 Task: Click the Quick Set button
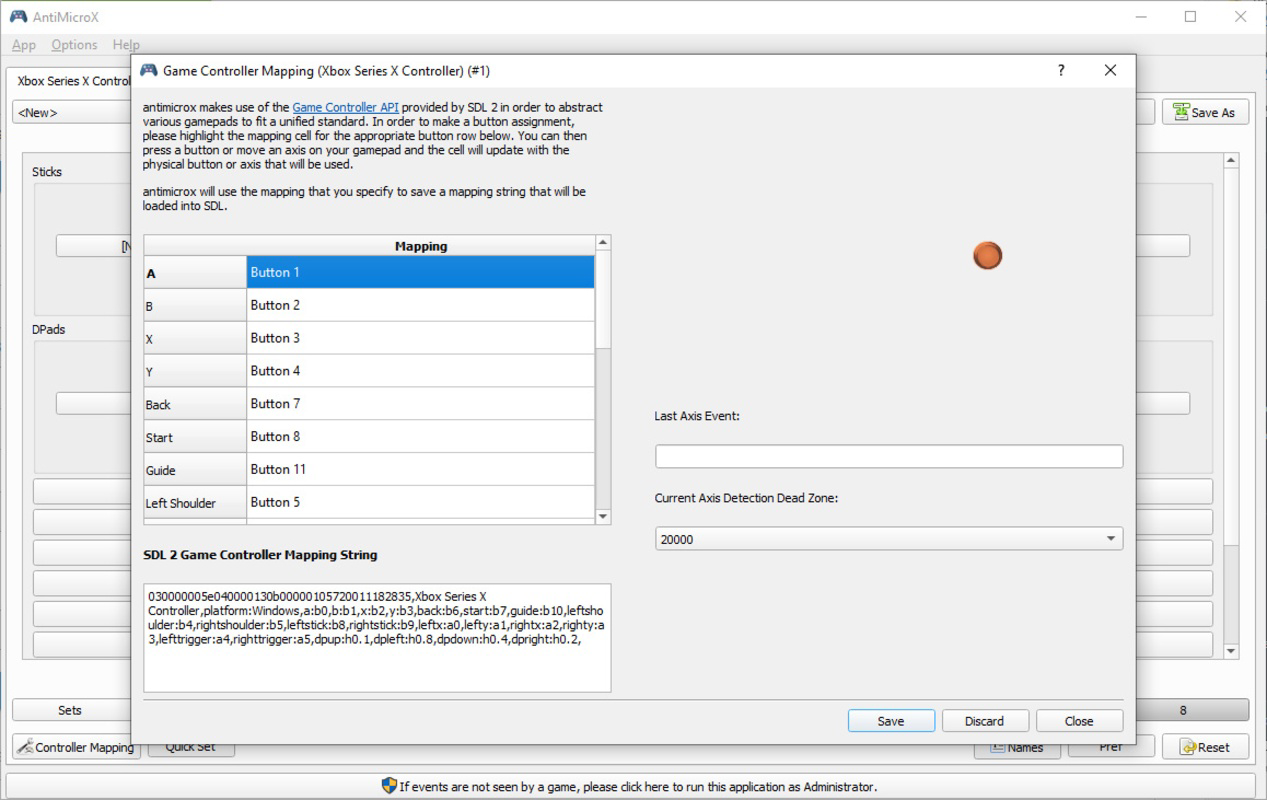[191, 749]
